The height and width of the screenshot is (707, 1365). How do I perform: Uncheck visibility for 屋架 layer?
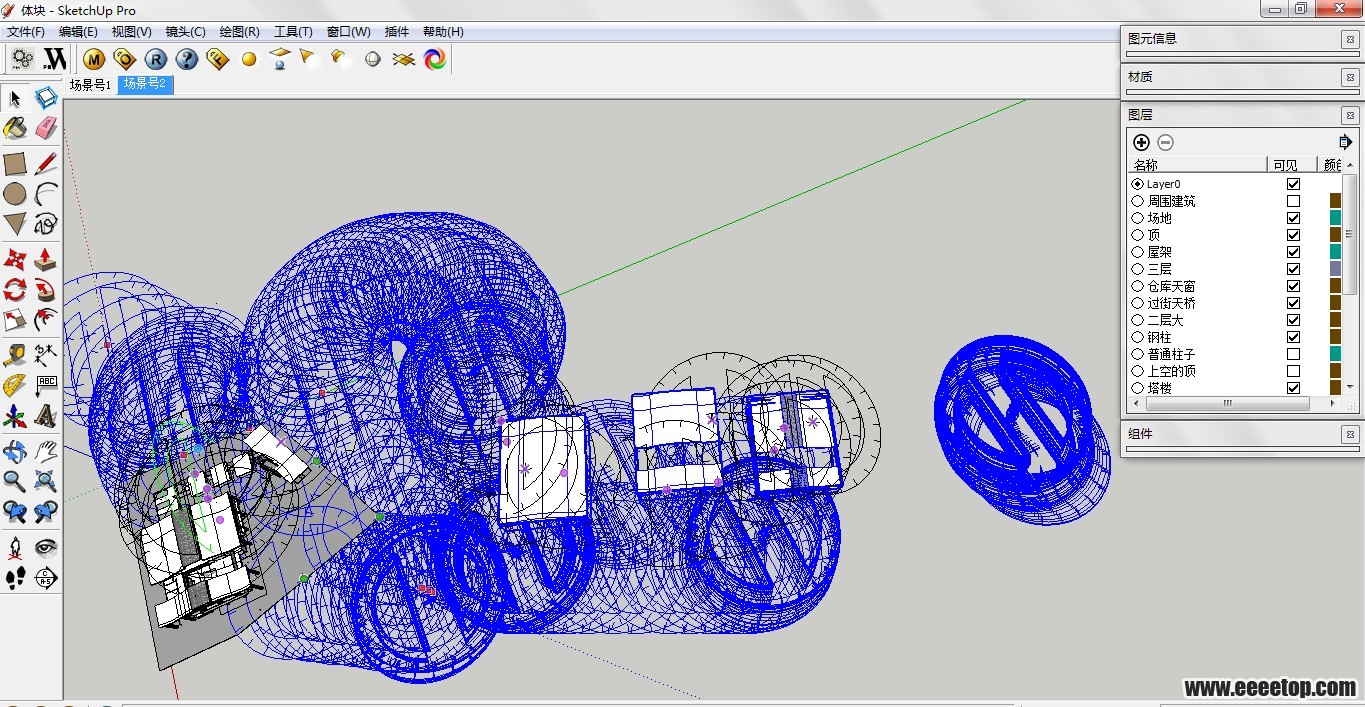(x=1293, y=252)
